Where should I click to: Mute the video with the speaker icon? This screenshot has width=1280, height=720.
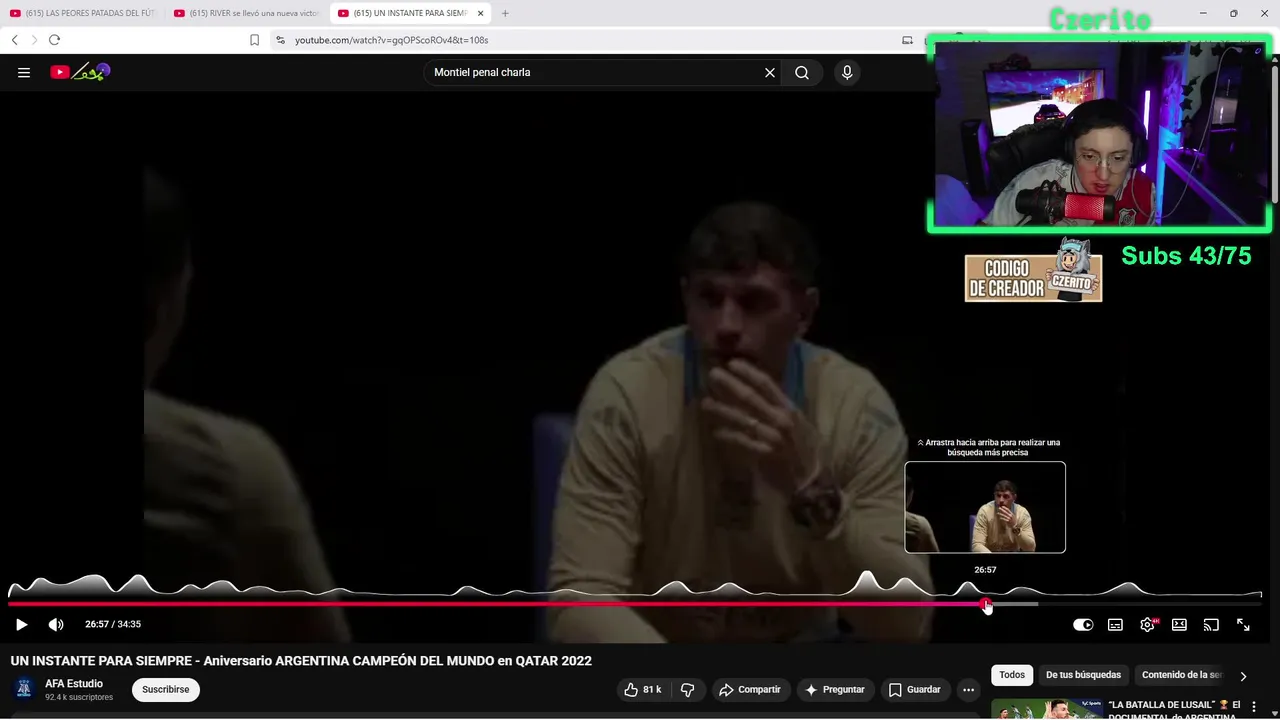(x=56, y=624)
